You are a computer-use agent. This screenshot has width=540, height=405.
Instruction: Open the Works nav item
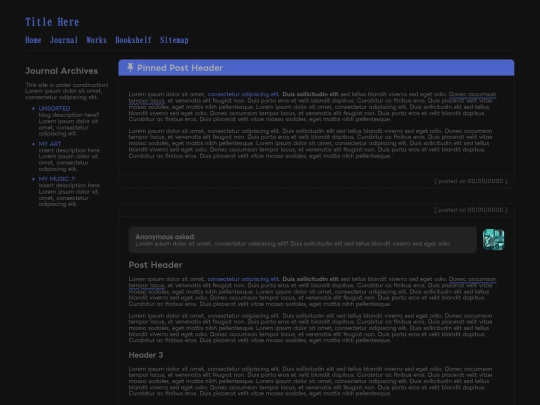tap(96, 40)
